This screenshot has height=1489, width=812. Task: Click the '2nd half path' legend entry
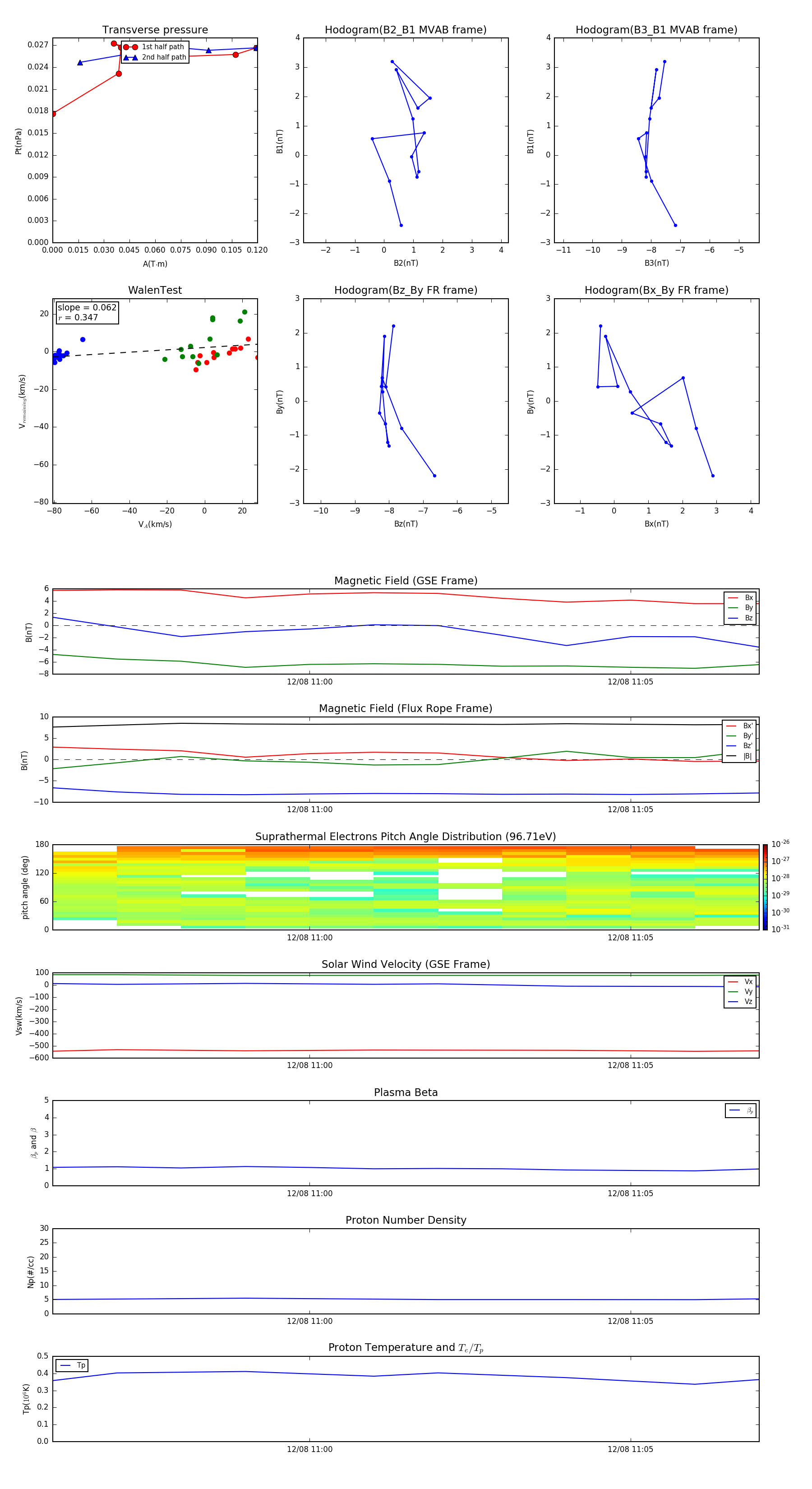coord(155,57)
